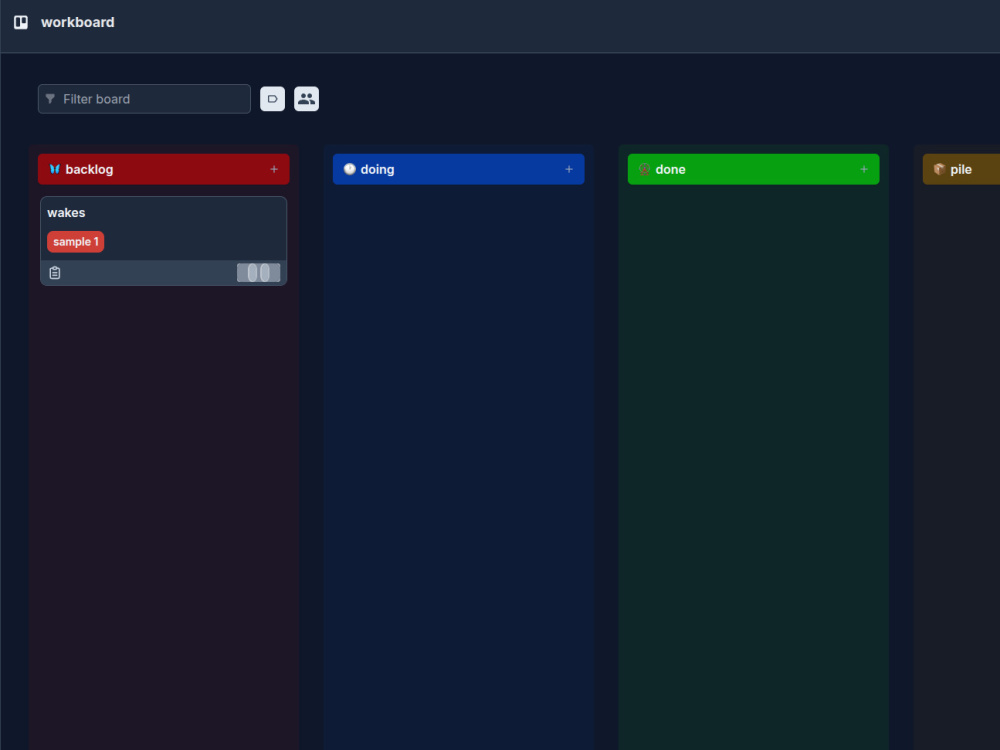
Task: Click the done column header
Action: [753, 169]
